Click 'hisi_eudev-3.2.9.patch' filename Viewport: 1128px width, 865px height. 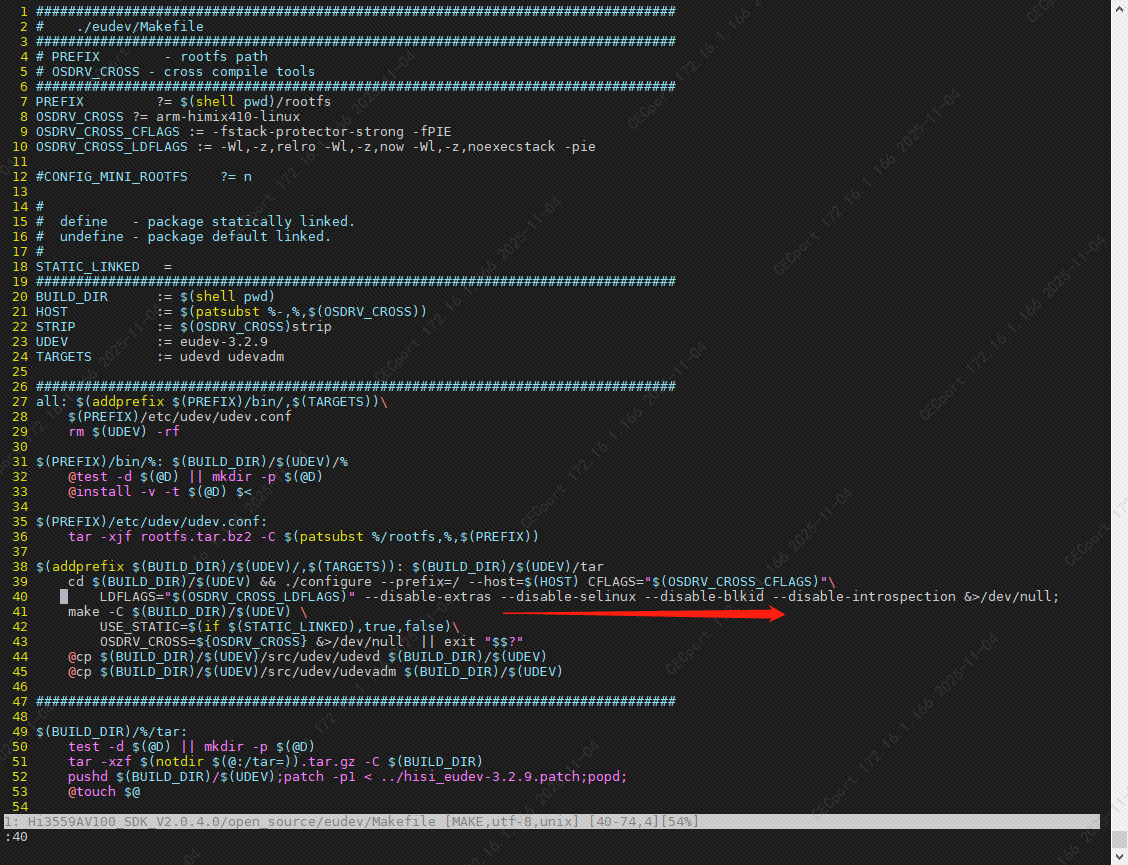(491, 777)
